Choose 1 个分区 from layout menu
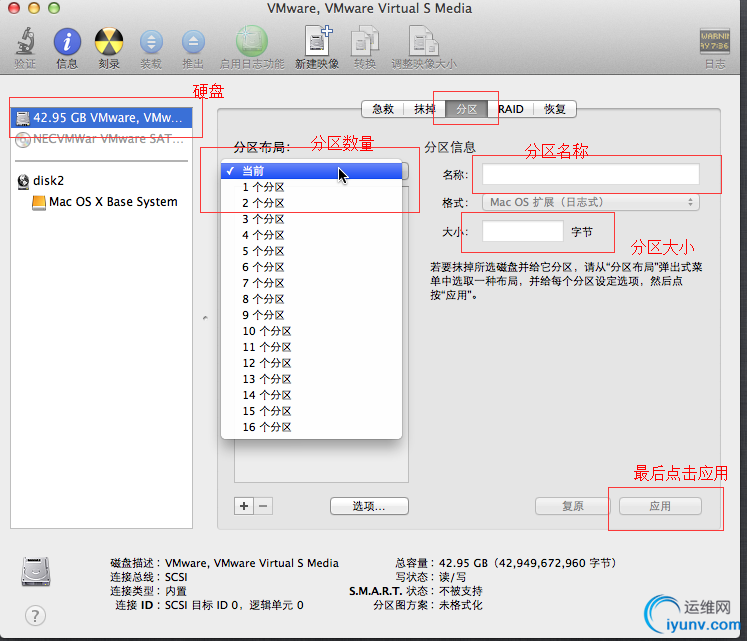Viewport: 747px width, 641px height. click(312, 187)
